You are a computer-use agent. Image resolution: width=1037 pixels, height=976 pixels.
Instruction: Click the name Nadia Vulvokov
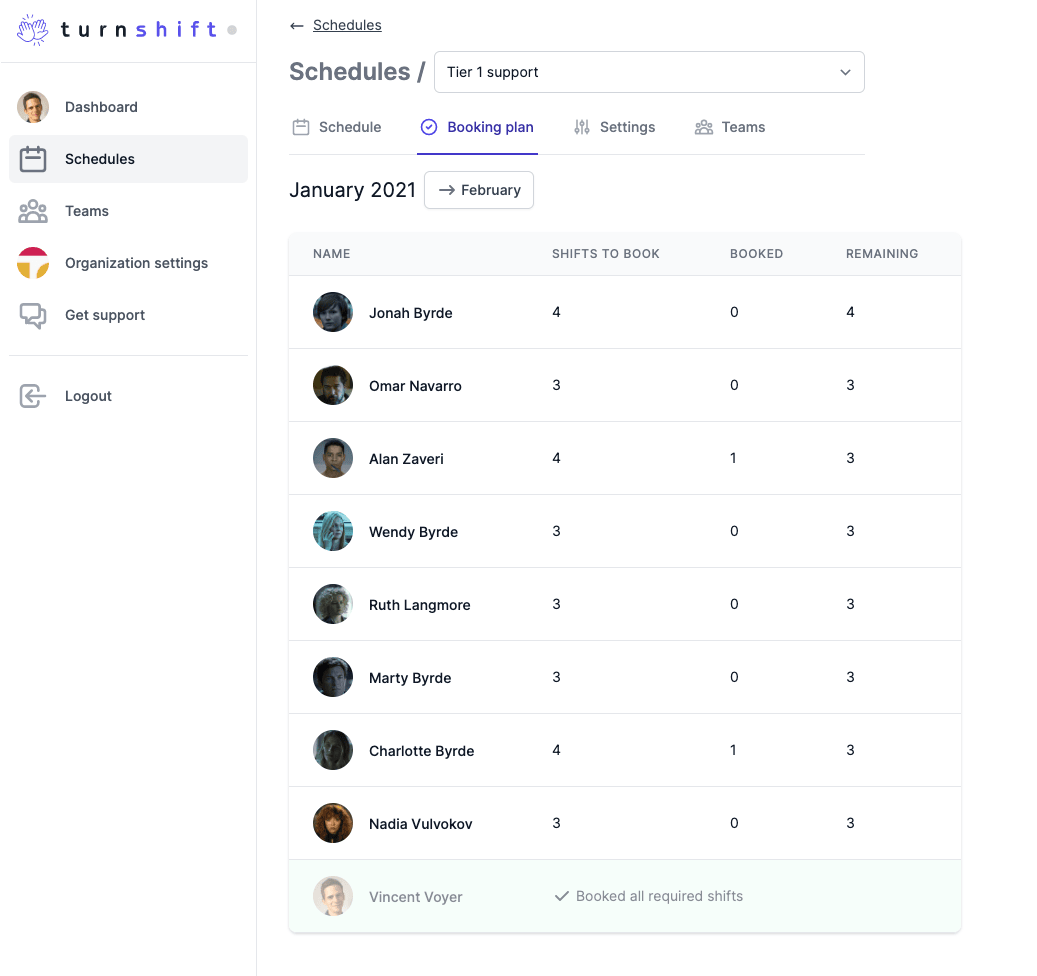(421, 825)
